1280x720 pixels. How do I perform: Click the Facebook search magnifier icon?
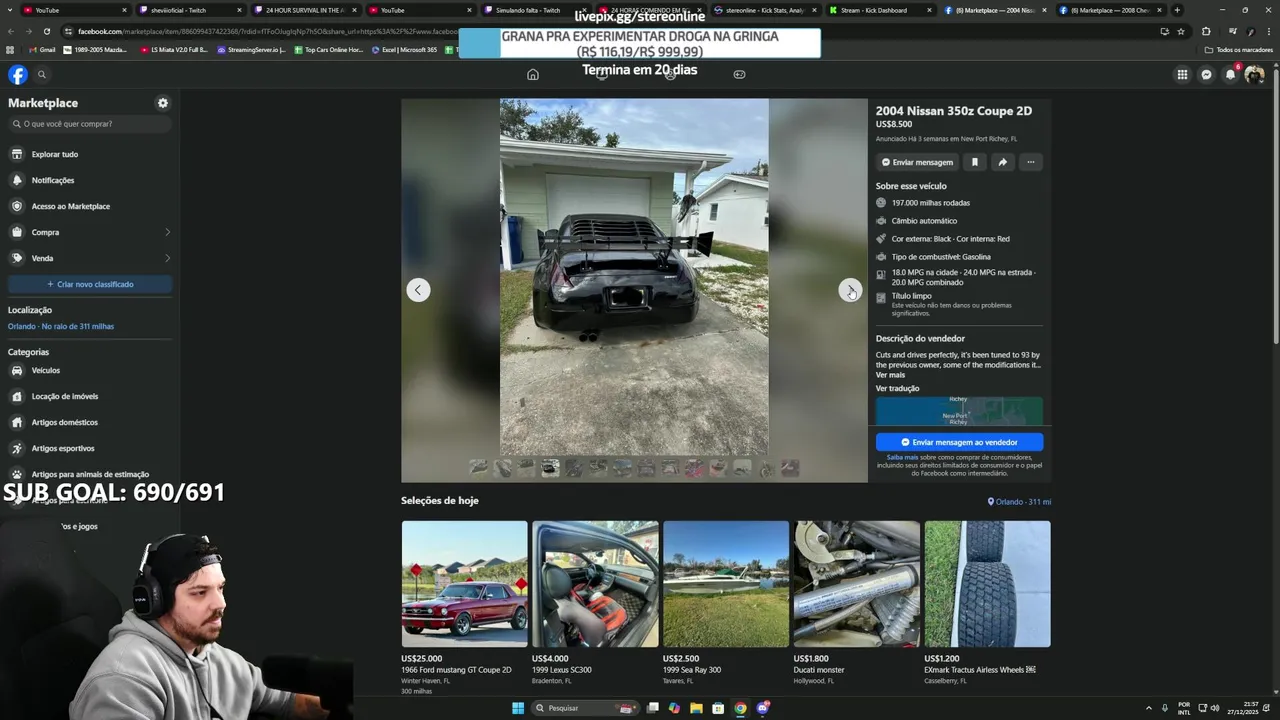(x=42, y=74)
